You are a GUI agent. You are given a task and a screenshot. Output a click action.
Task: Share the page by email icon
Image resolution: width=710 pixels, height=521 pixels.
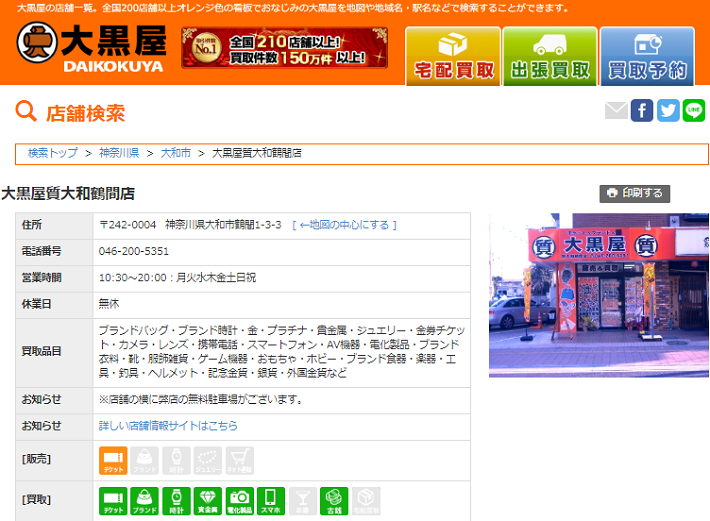[x=616, y=110]
